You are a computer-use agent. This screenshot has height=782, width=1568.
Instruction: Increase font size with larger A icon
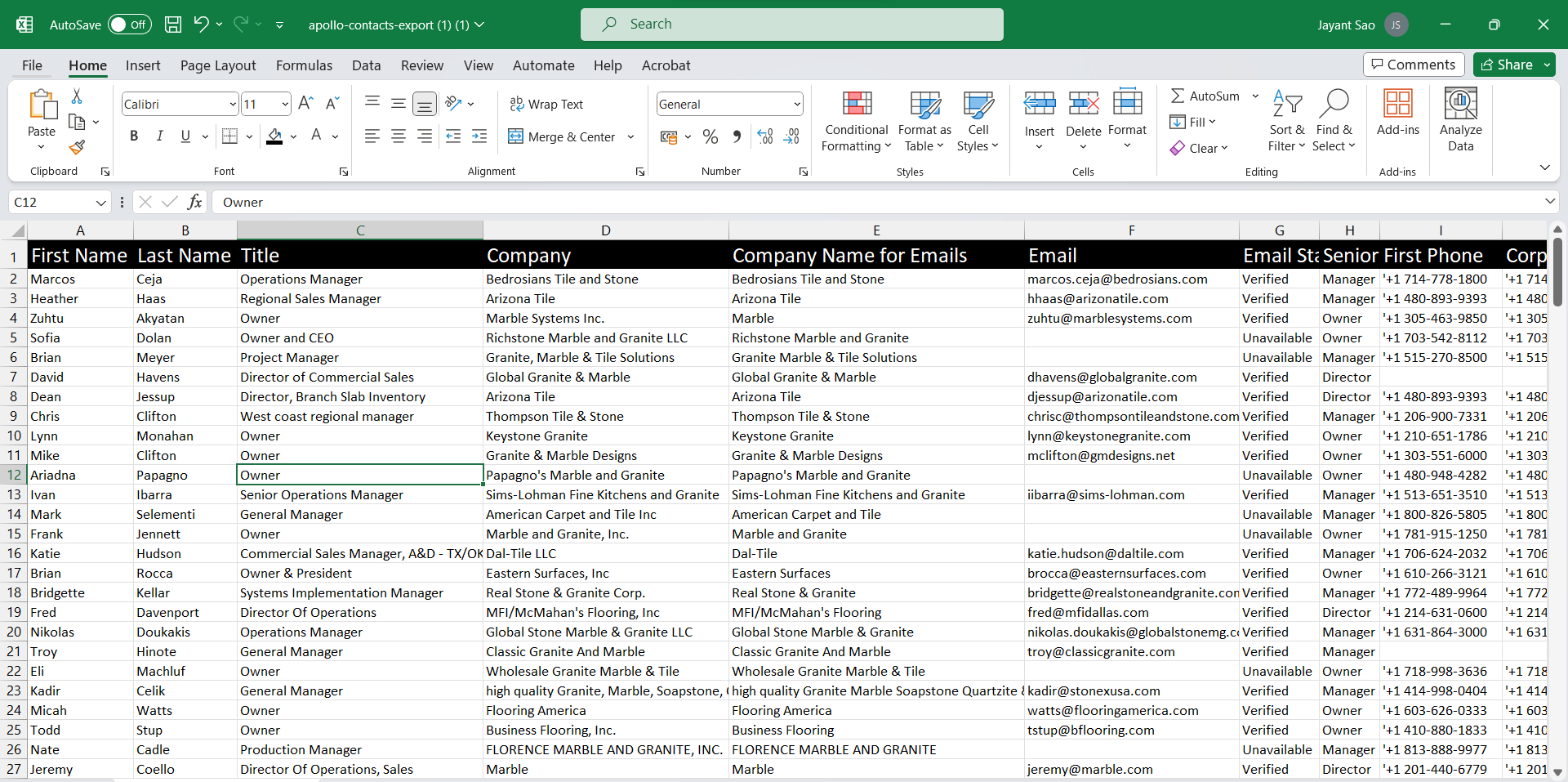(305, 104)
